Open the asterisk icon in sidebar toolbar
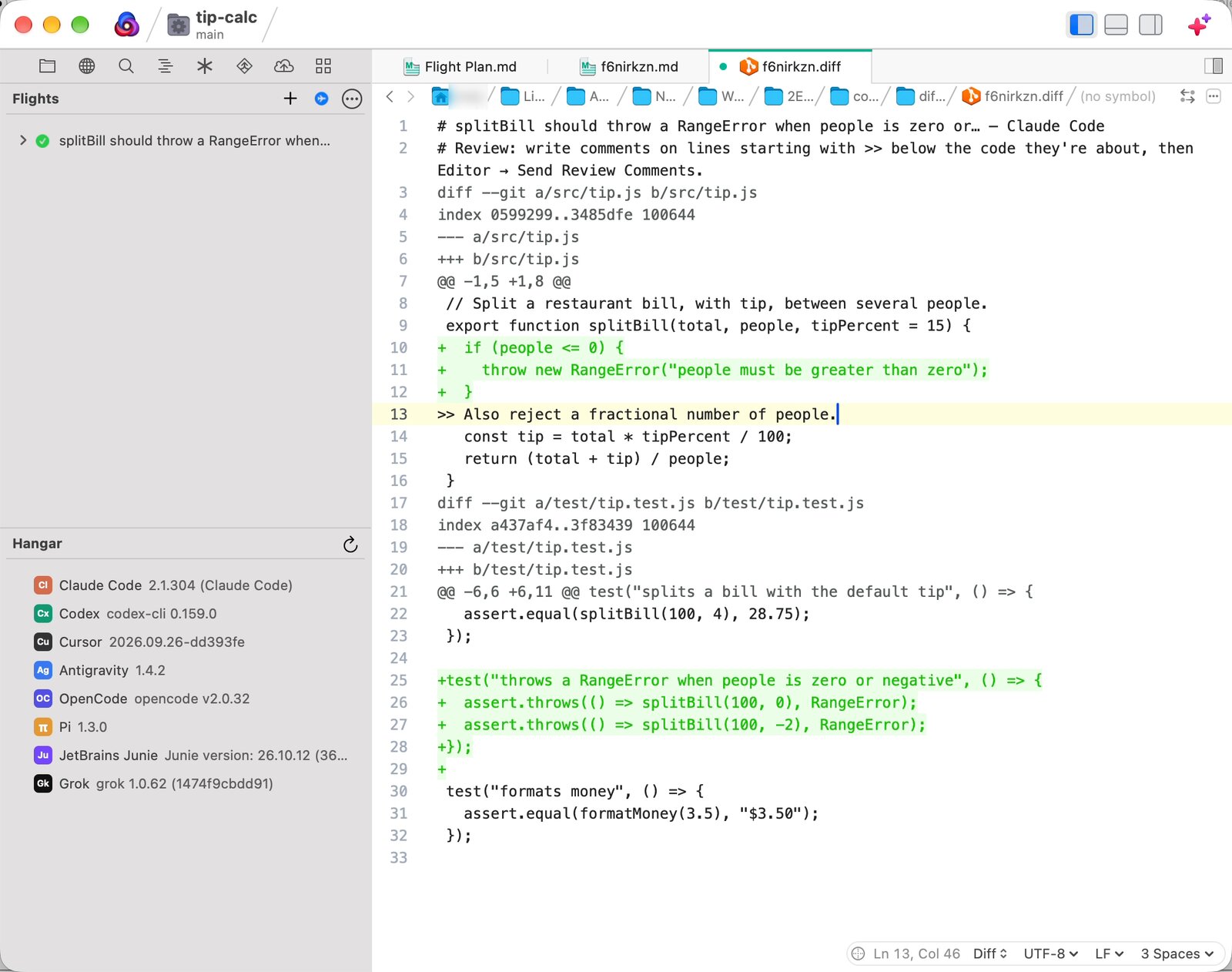 coord(205,66)
